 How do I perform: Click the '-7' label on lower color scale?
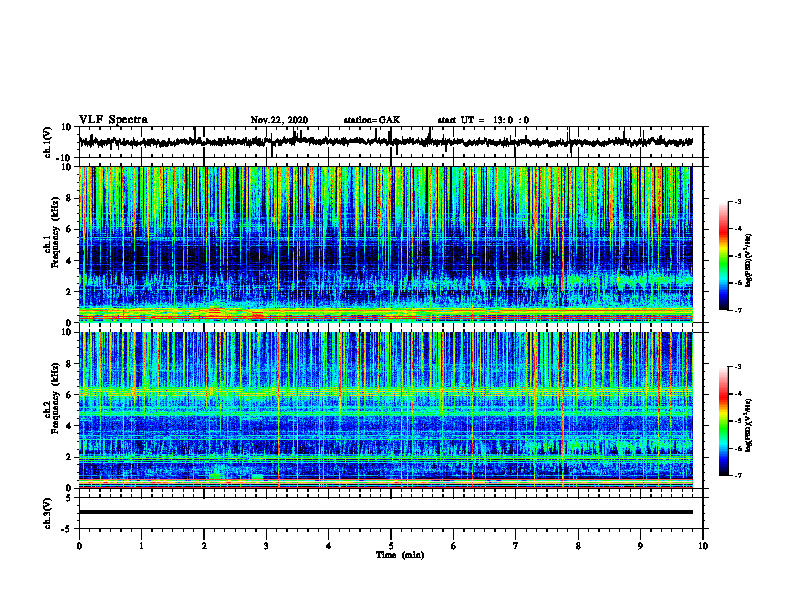coord(738,475)
